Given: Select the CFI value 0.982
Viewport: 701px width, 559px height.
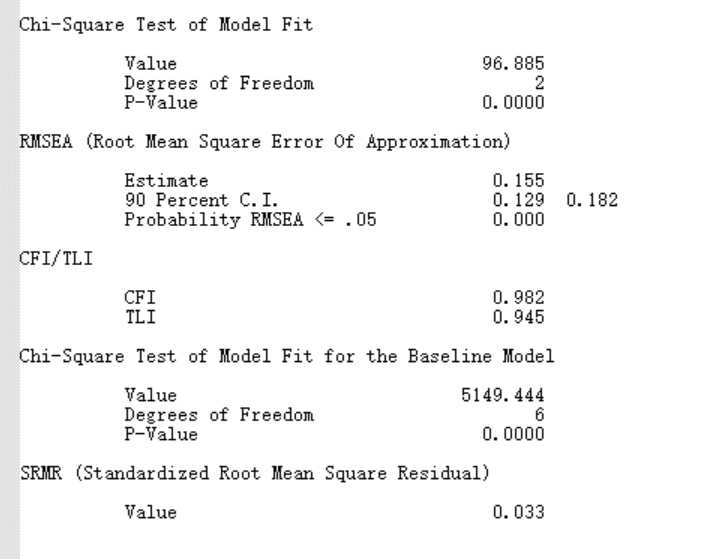Looking at the screenshot, I should [x=519, y=297].
